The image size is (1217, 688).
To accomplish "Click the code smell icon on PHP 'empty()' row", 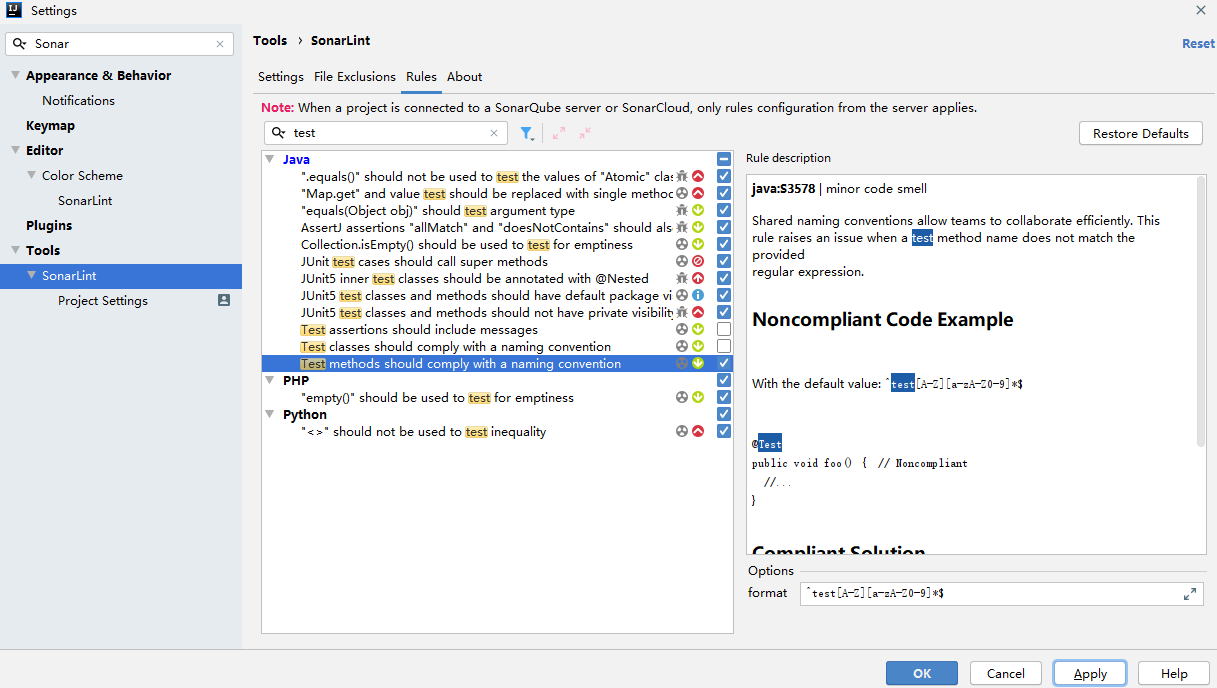I will point(682,397).
